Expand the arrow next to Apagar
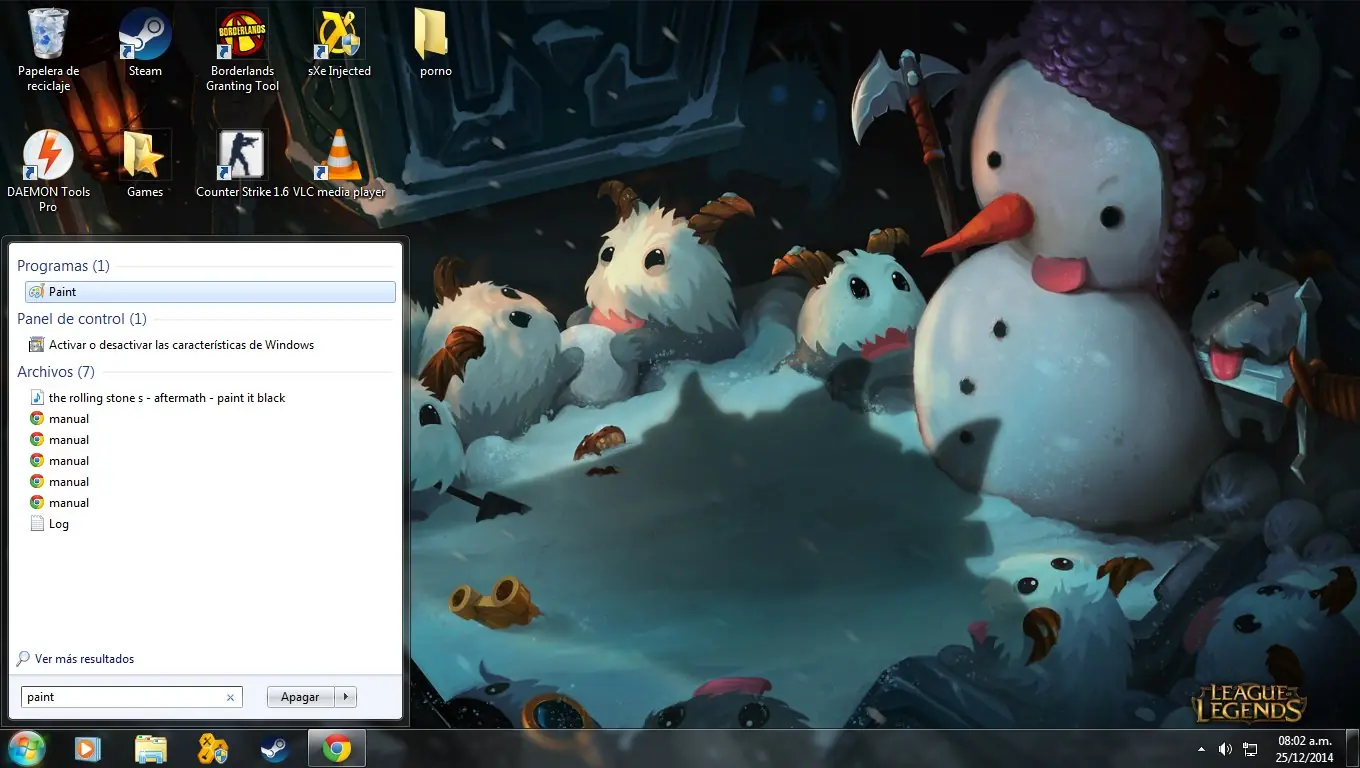Image resolution: width=1360 pixels, height=768 pixels. [x=346, y=697]
